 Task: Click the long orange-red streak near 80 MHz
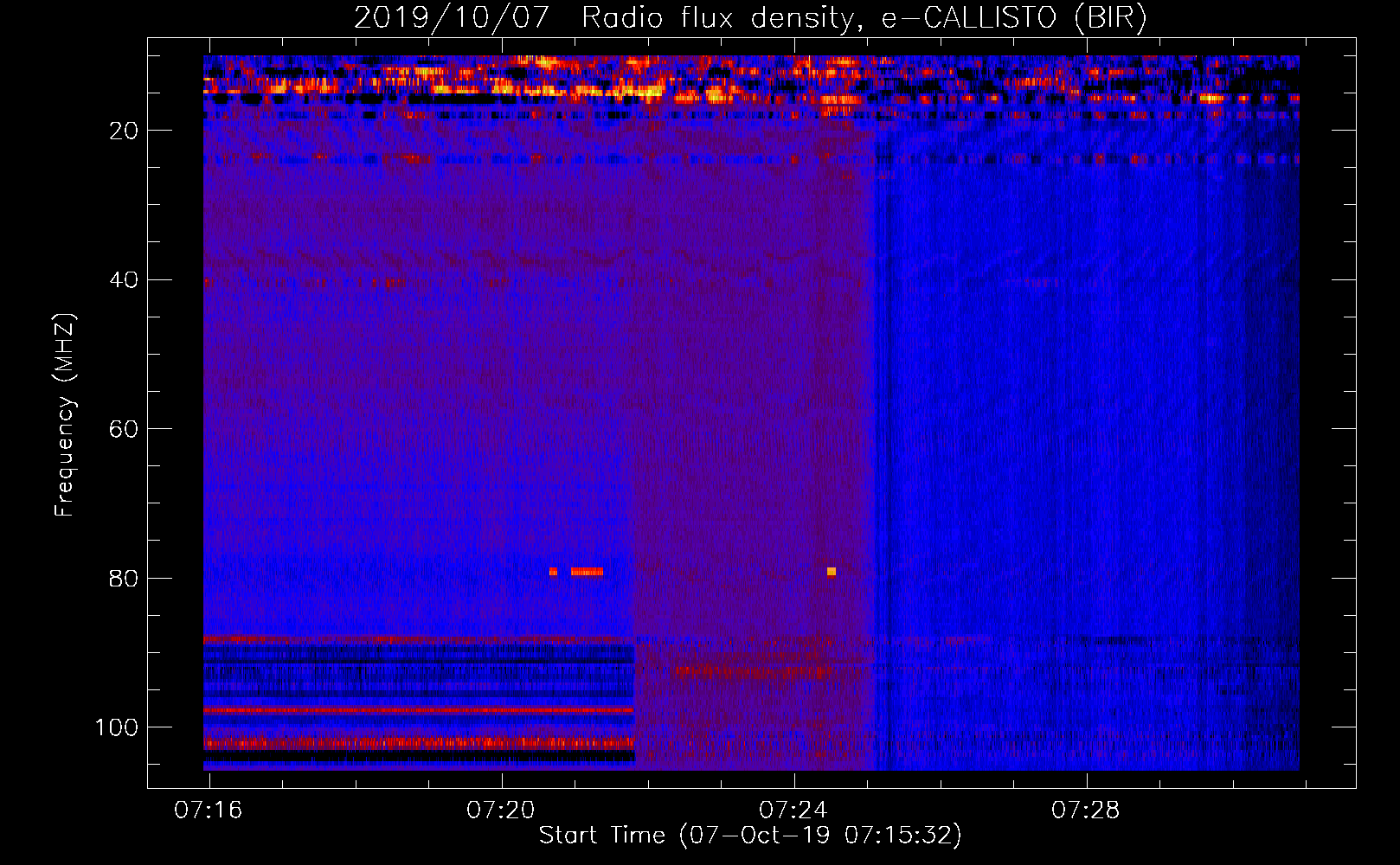tap(587, 572)
